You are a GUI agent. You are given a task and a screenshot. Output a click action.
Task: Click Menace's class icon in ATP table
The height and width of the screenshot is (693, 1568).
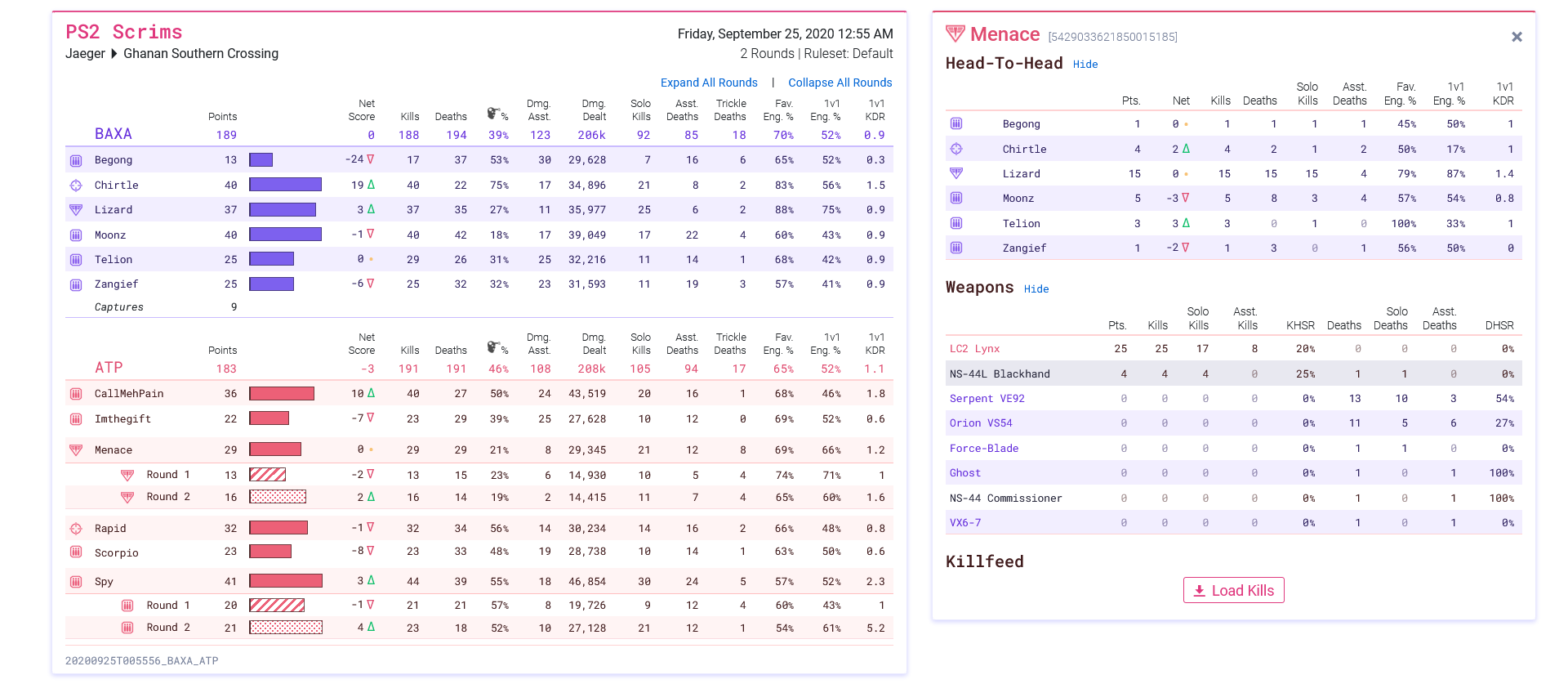76,450
